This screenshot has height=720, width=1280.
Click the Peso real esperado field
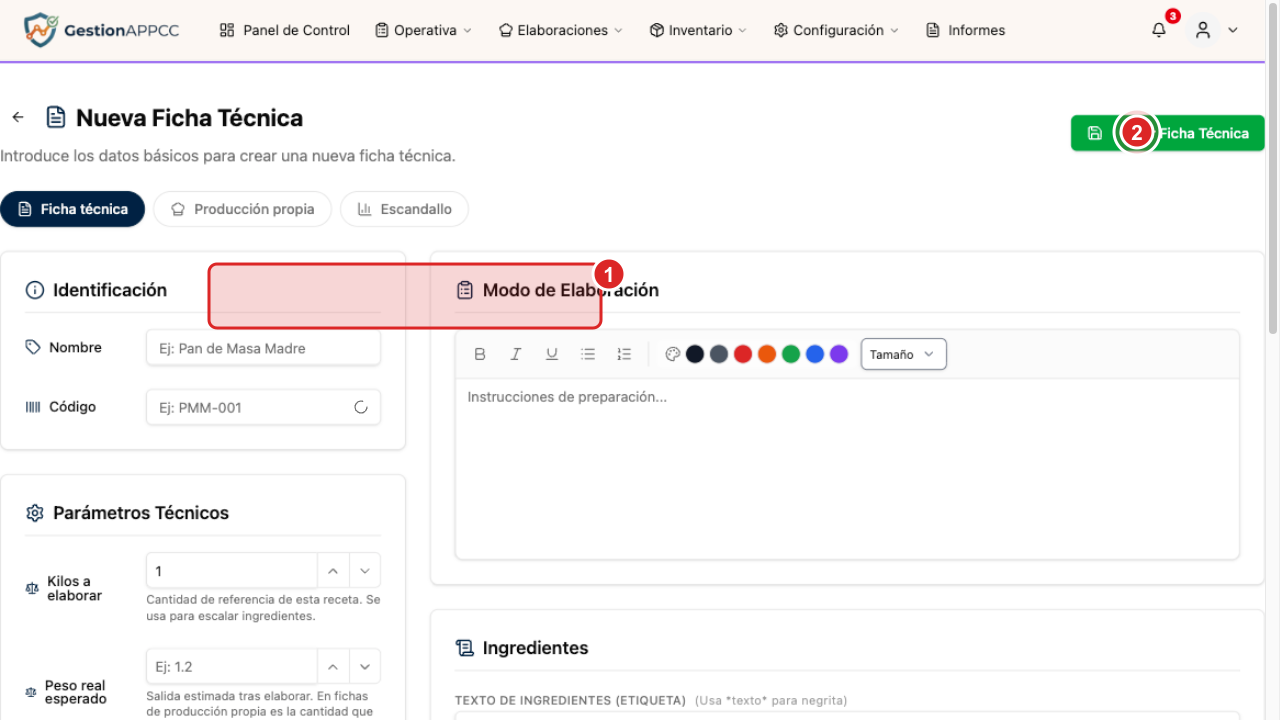pyautogui.click(x=232, y=667)
